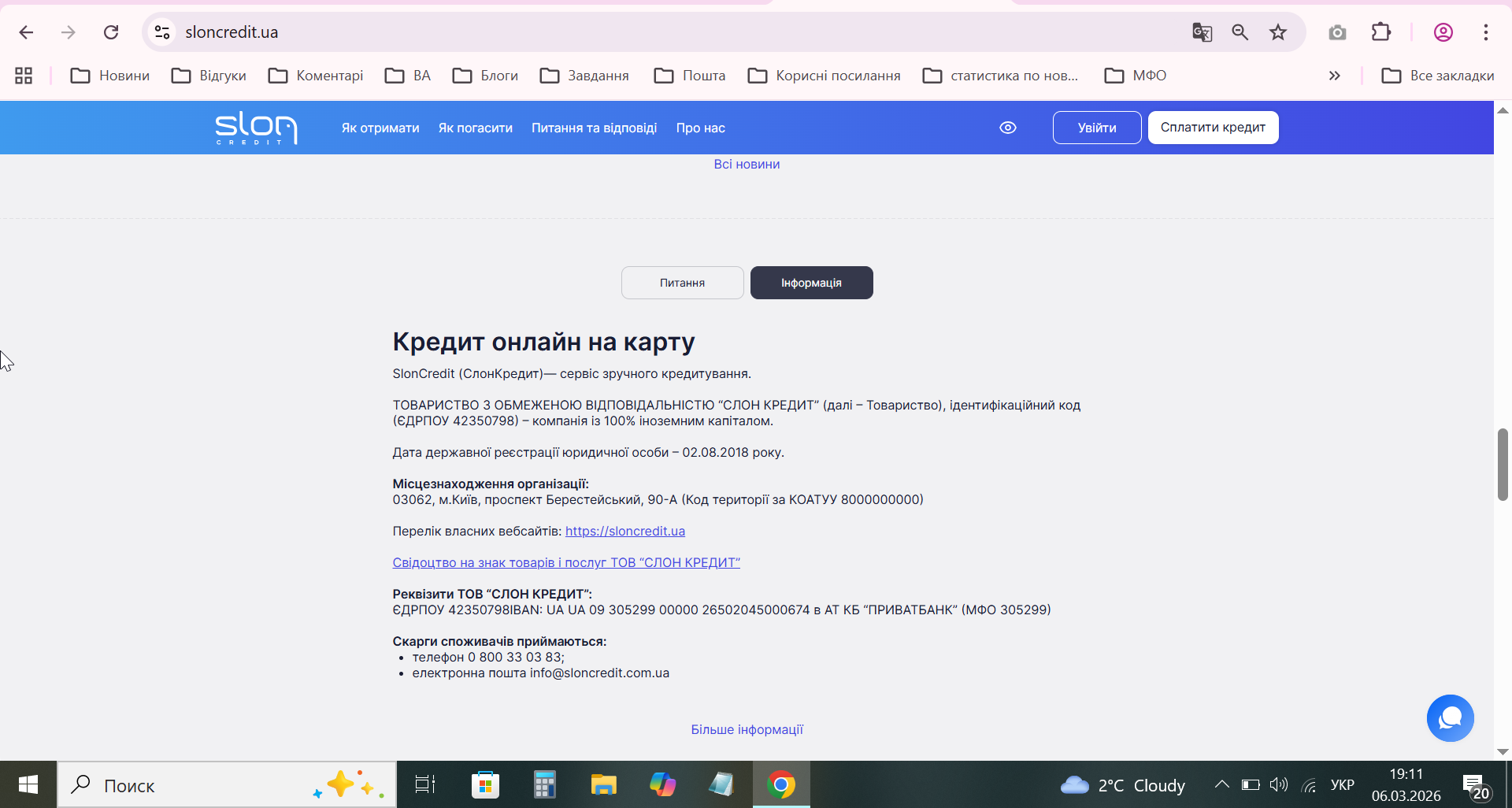The image size is (1512, 808).
Task: Check battery status in system tray
Action: (1251, 785)
